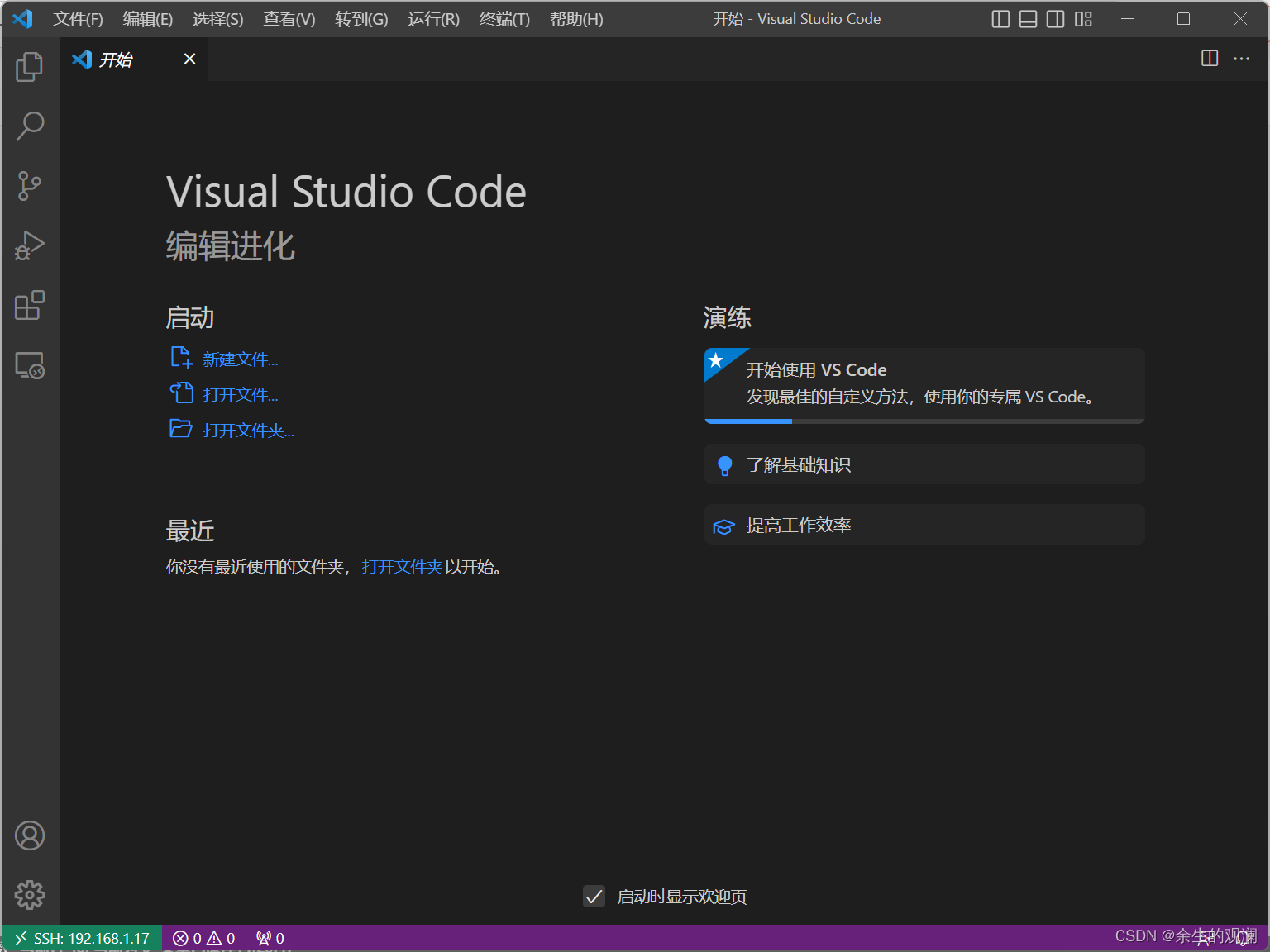
Task: Uncheck 启动时显示欢迎页 checkbox
Action: tap(594, 897)
